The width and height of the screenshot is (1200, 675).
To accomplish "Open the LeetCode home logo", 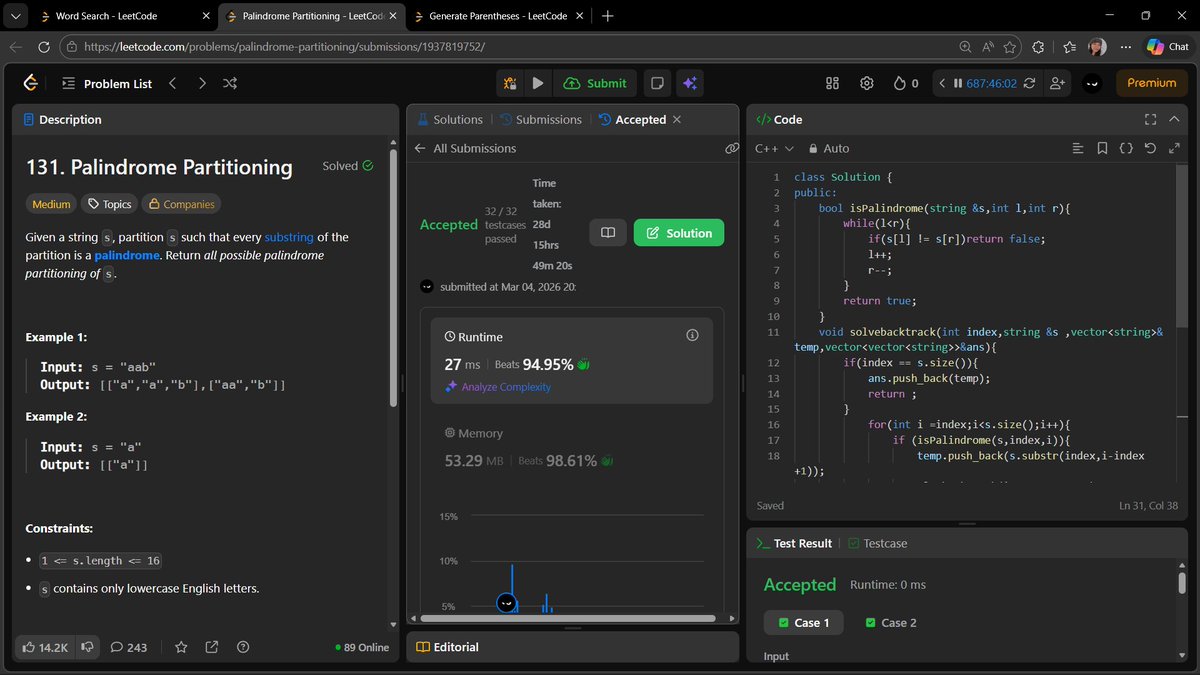I will tap(31, 84).
